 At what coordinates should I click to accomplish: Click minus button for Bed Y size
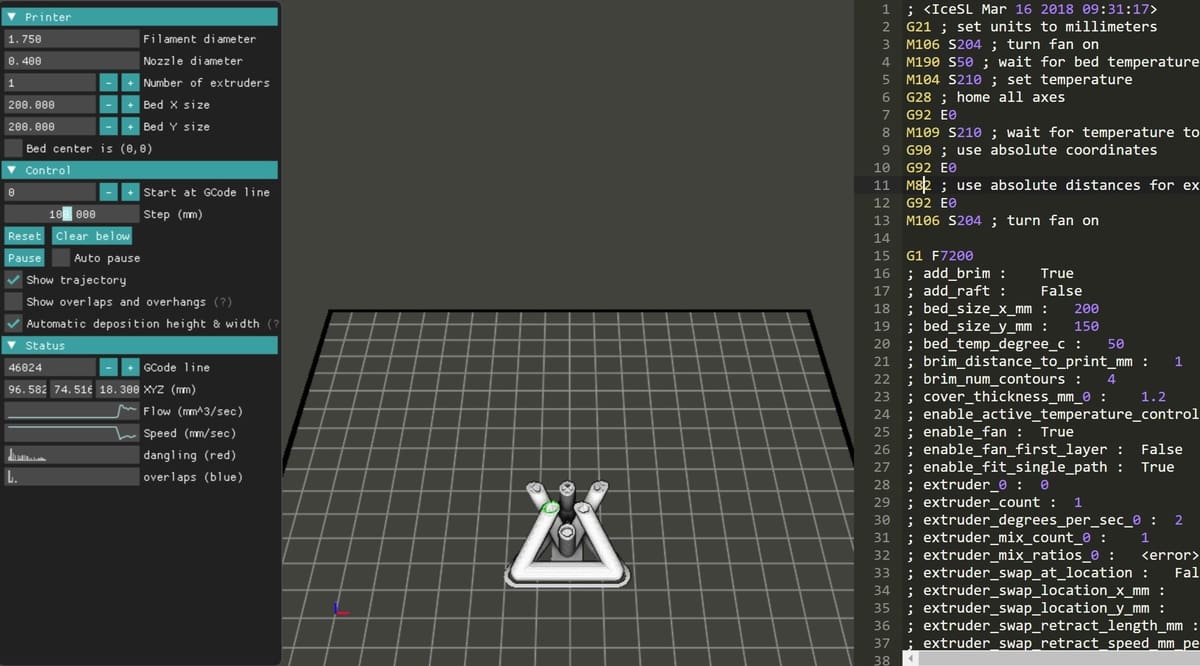(109, 127)
